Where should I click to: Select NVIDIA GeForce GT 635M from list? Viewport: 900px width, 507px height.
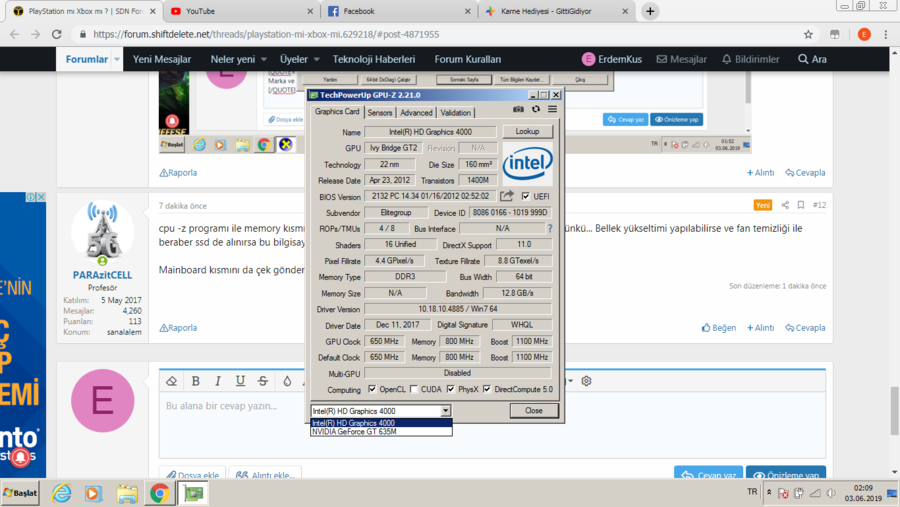tap(381, 432)
